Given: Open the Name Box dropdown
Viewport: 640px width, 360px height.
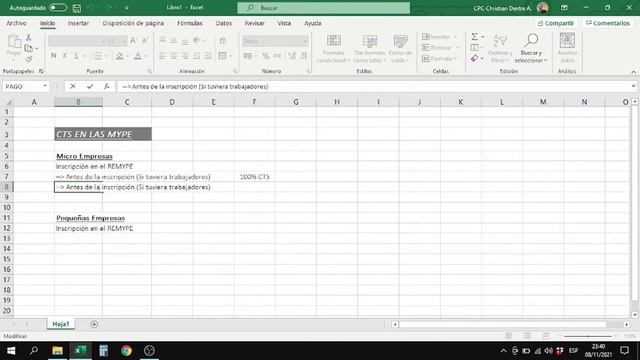Looking at the screenshot, I should click(45, 87).
